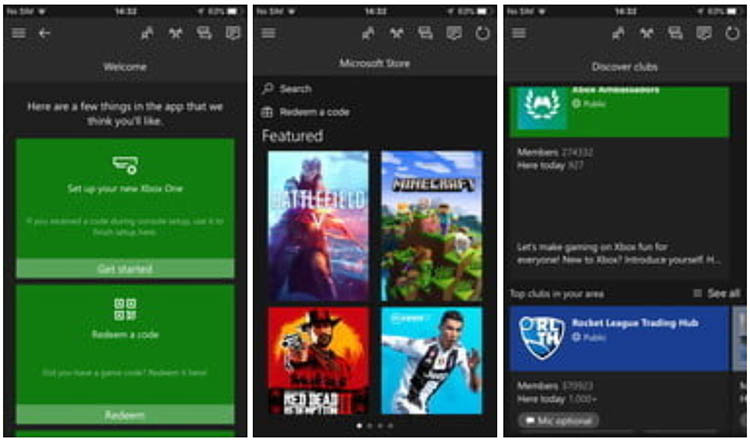
Task: Click the QR code icon on the 'Redeem a code' card
Action: [125, 309]
